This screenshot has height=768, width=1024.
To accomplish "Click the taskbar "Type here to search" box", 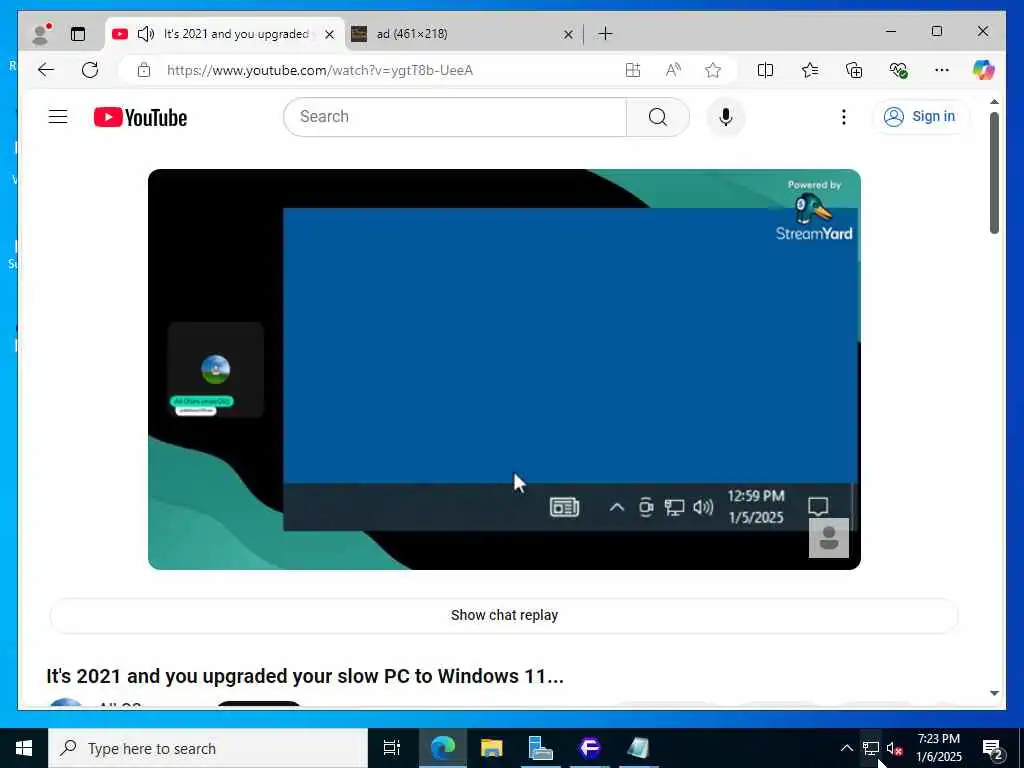I will tap(208, 748).
